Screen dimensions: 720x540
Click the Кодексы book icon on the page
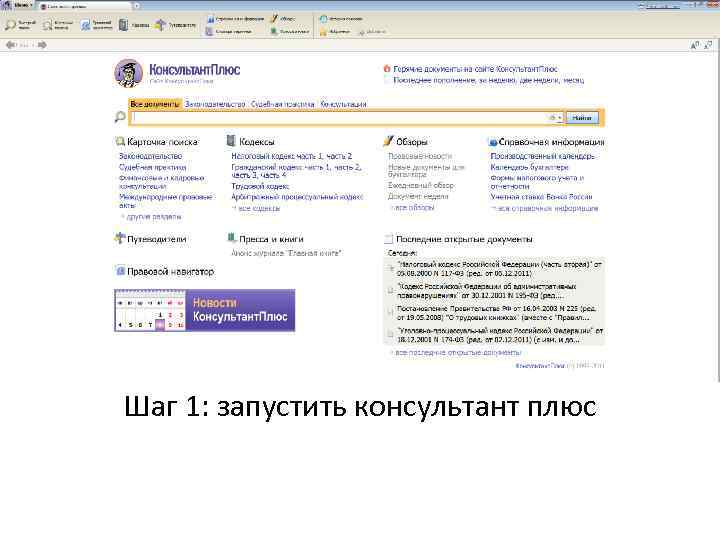point(231,141)
